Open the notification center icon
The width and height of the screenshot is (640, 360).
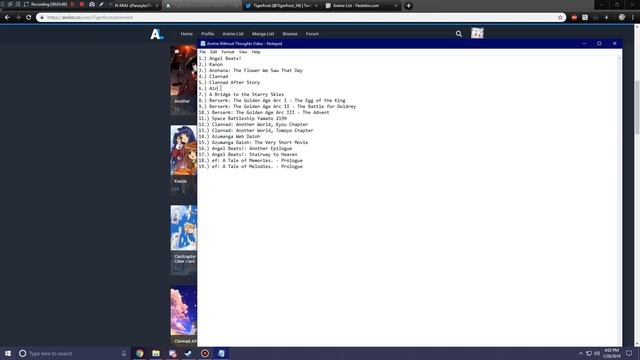point(629,353)
